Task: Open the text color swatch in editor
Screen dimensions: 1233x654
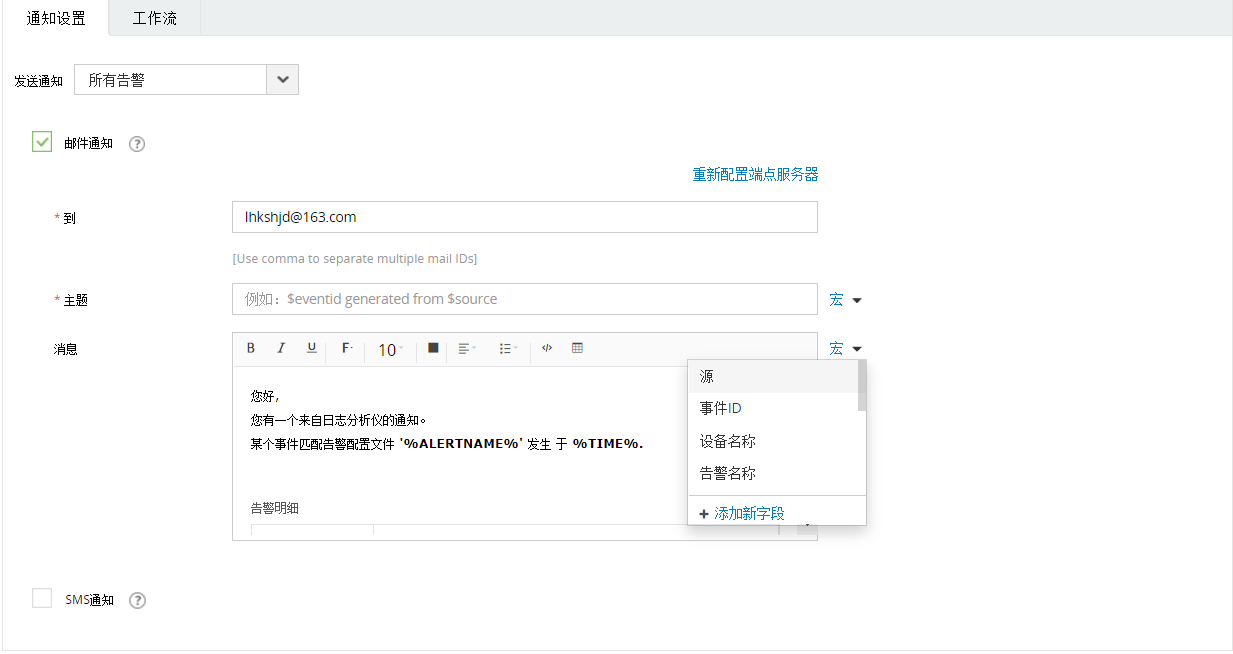Action: point(433,348)
